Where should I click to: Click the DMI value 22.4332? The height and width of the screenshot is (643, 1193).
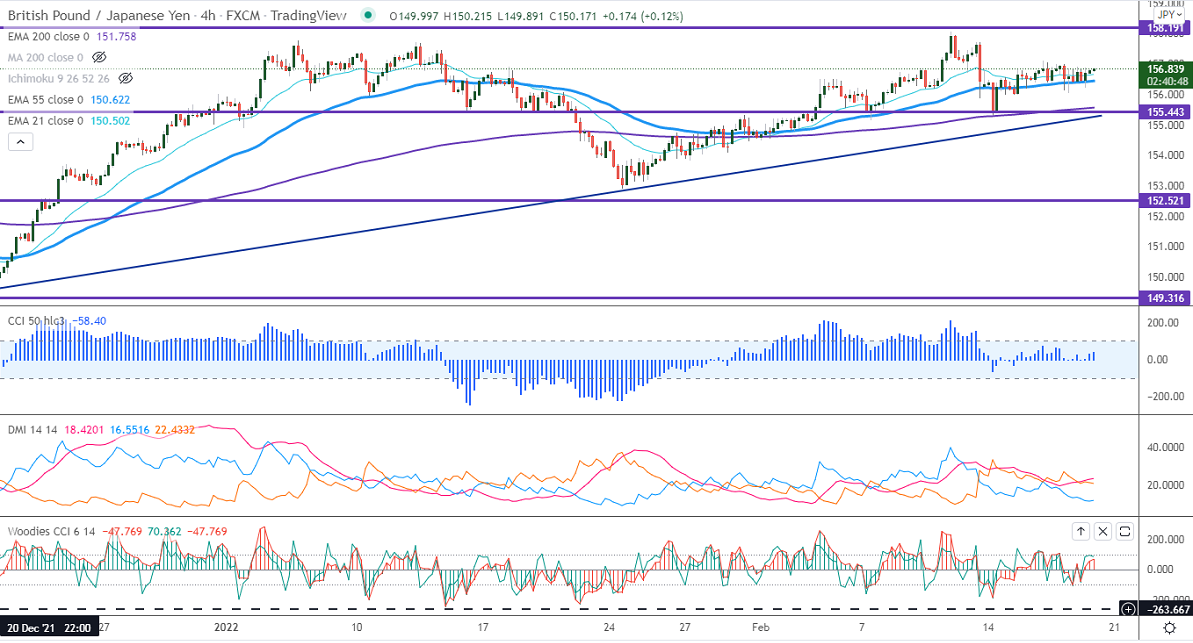tap(174, 430)
